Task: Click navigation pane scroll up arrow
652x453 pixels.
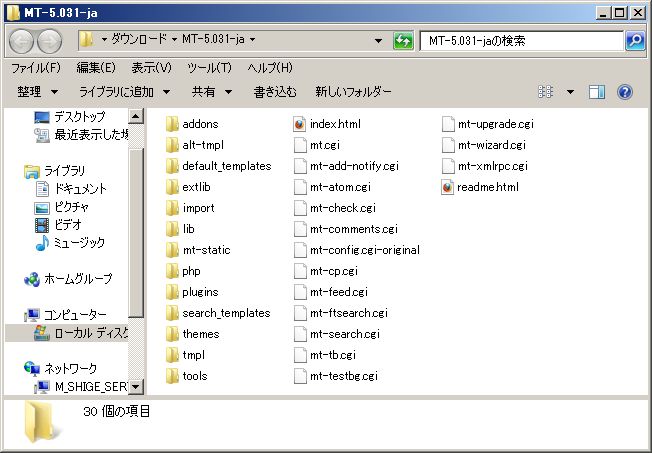Action: (136, 116)
